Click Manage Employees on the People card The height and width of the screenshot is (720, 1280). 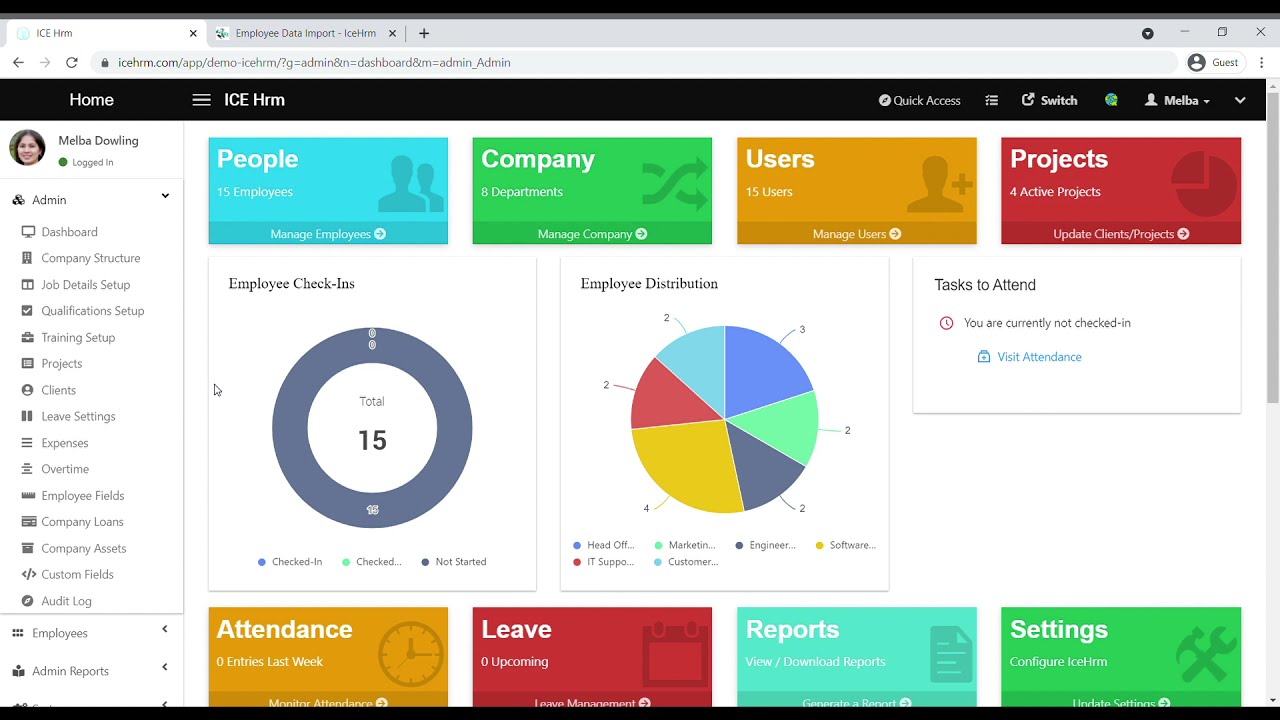[328, 234]
